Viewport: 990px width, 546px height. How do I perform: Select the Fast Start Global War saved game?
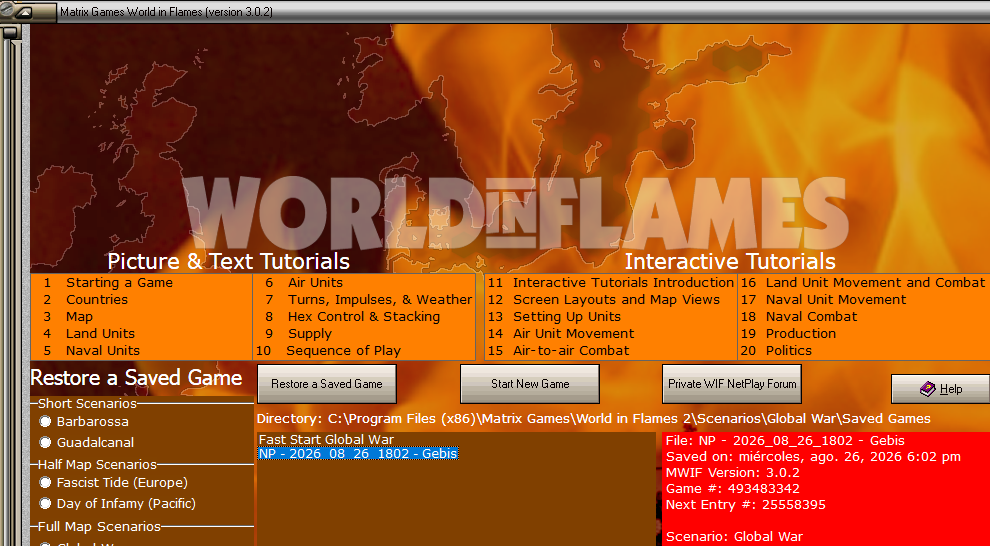326,440
